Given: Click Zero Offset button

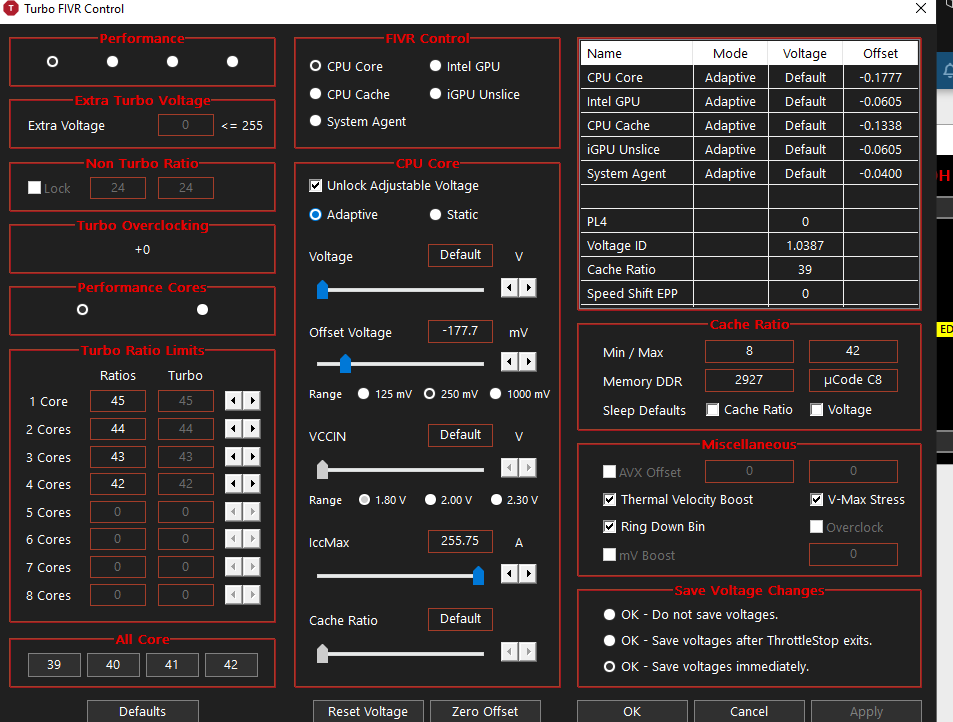Looking at the screenshot, I should coord(485,711).
